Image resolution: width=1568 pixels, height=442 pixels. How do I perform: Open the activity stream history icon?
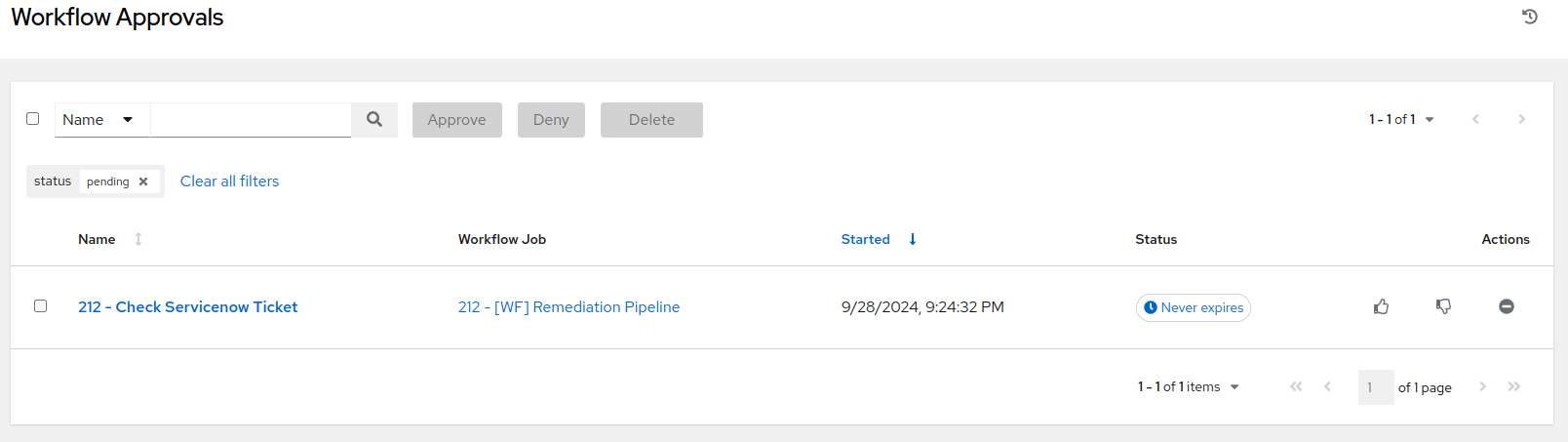(x=1529, y=17)
